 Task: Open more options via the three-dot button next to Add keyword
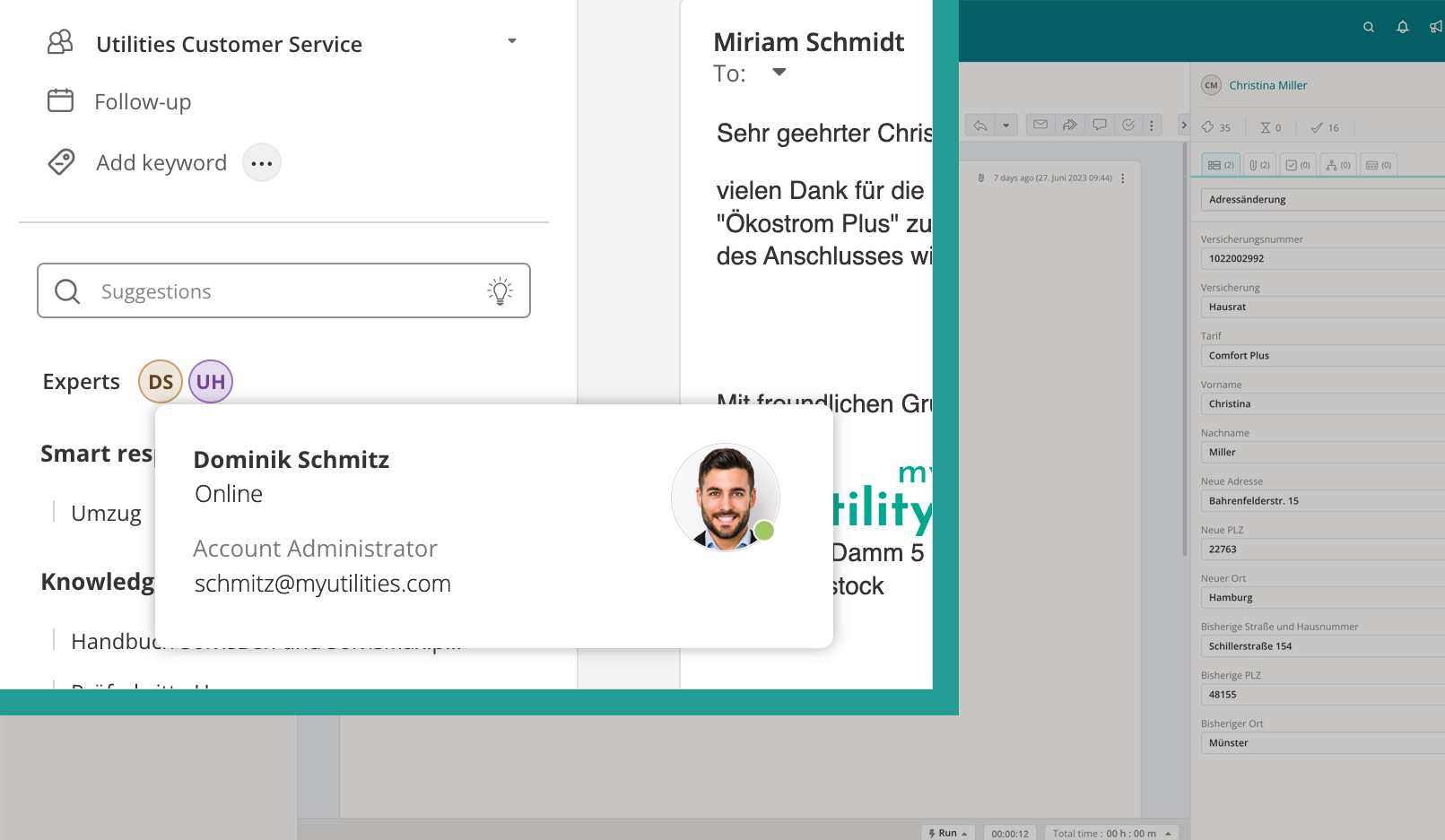click(261, 162)
